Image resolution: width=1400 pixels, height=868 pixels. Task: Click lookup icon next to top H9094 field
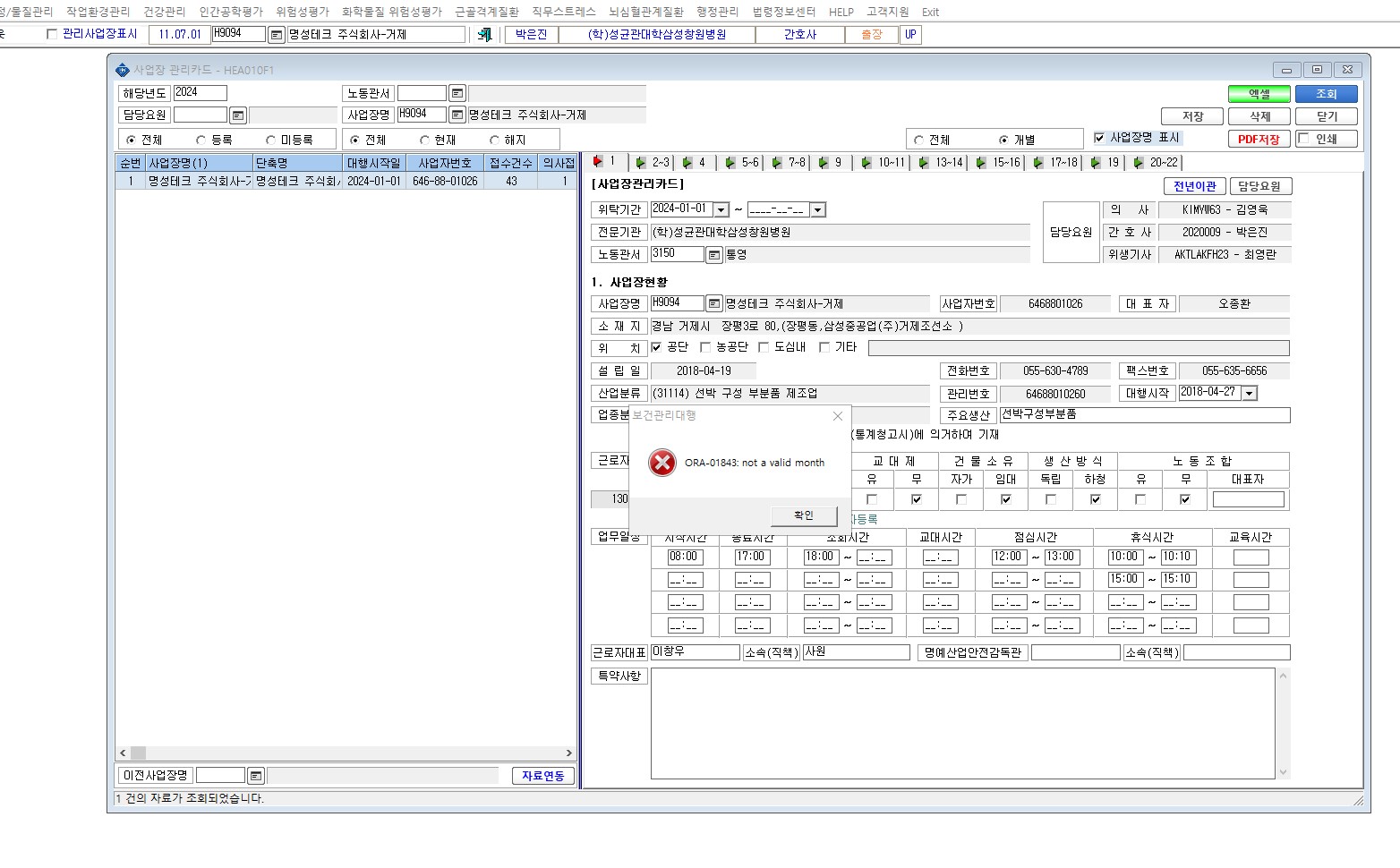click(x=277, y=35)
